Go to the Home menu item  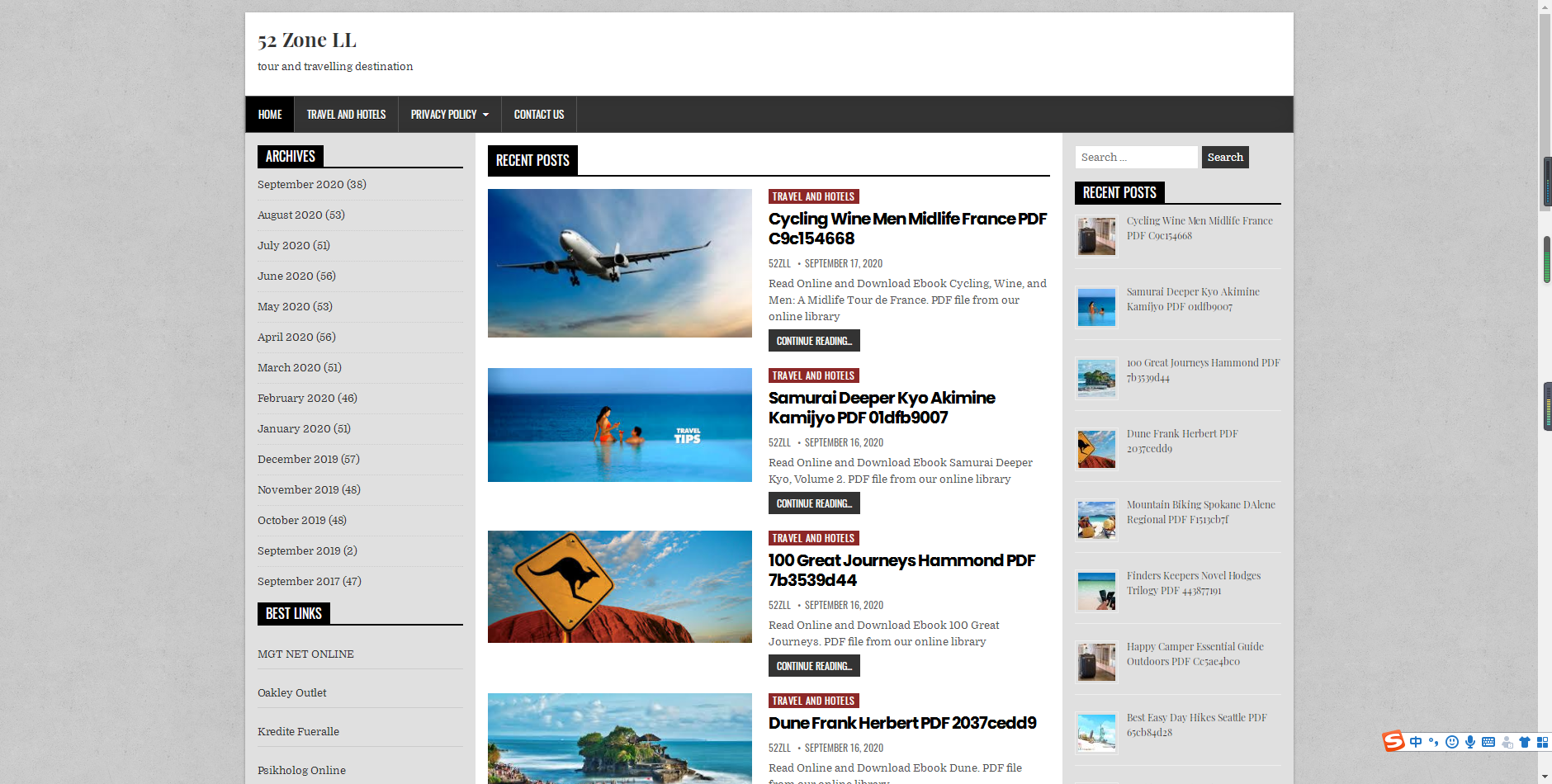click(x=270, y=115)
